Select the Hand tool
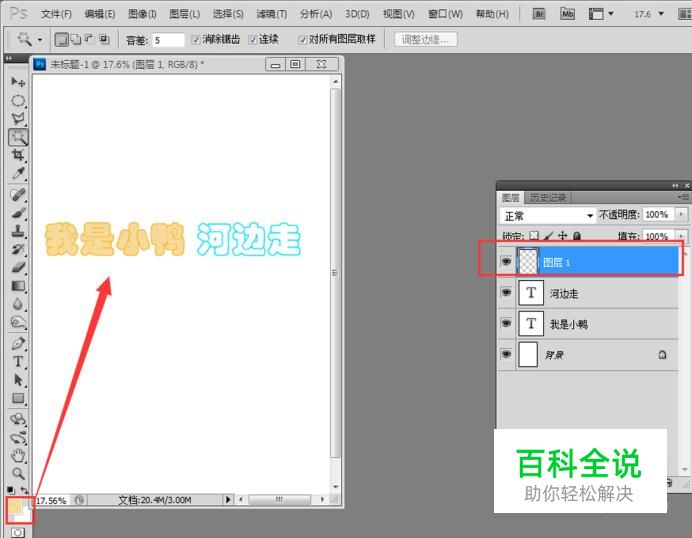 [18, 455]
